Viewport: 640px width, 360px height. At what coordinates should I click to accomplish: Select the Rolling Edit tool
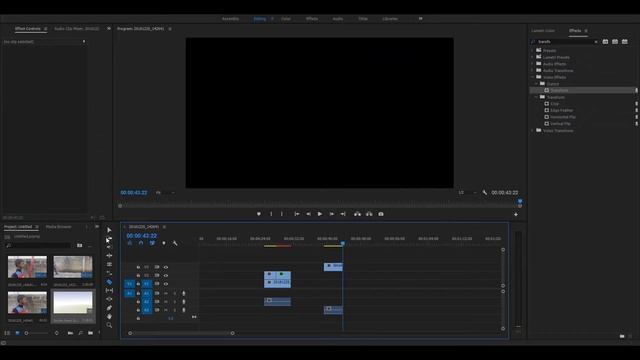[x=109, y=256]
